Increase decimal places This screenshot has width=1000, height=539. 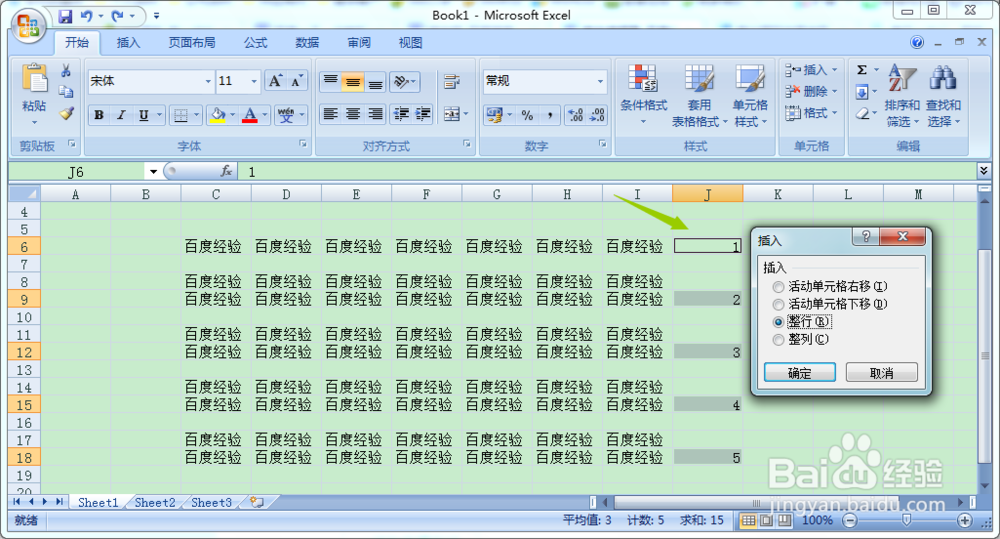tap(575, 115)
